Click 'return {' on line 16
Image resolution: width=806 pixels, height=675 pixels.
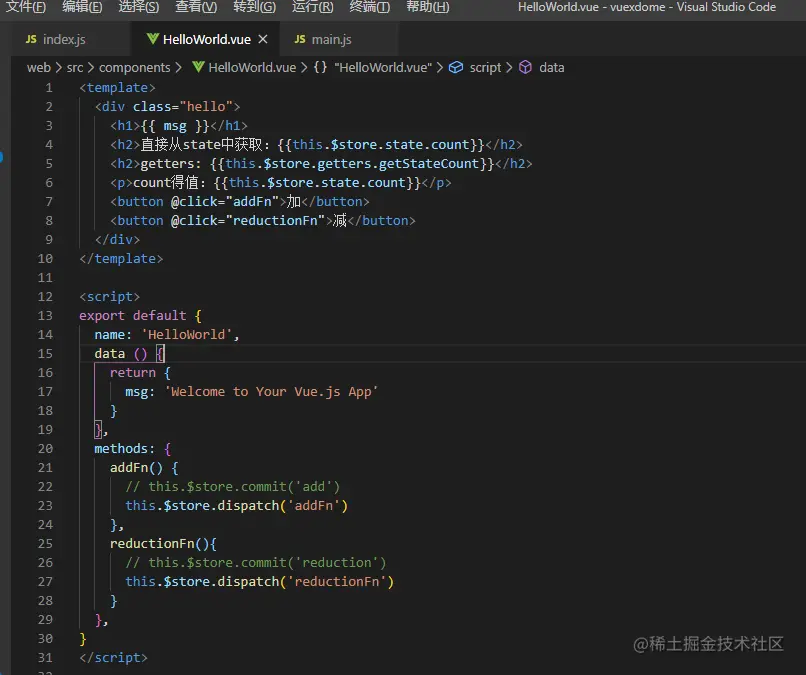click(140, 373)
